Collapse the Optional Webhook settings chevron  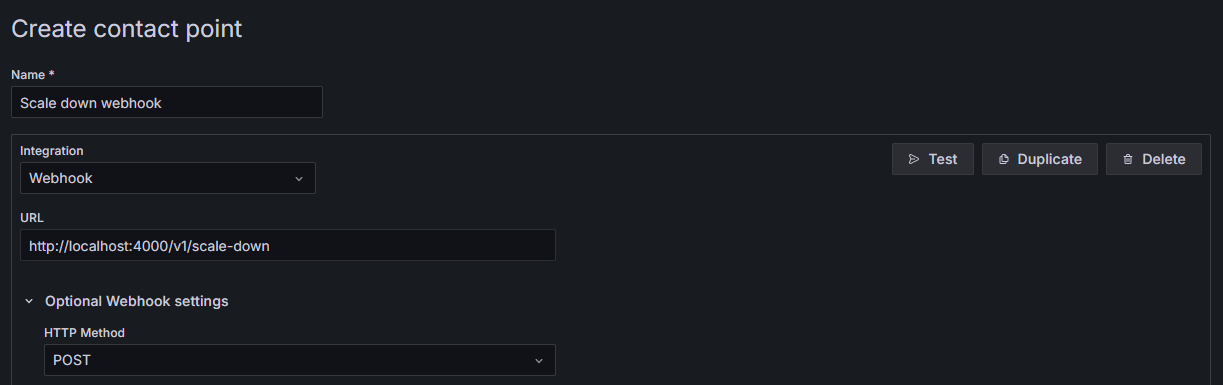coord(29,301)
